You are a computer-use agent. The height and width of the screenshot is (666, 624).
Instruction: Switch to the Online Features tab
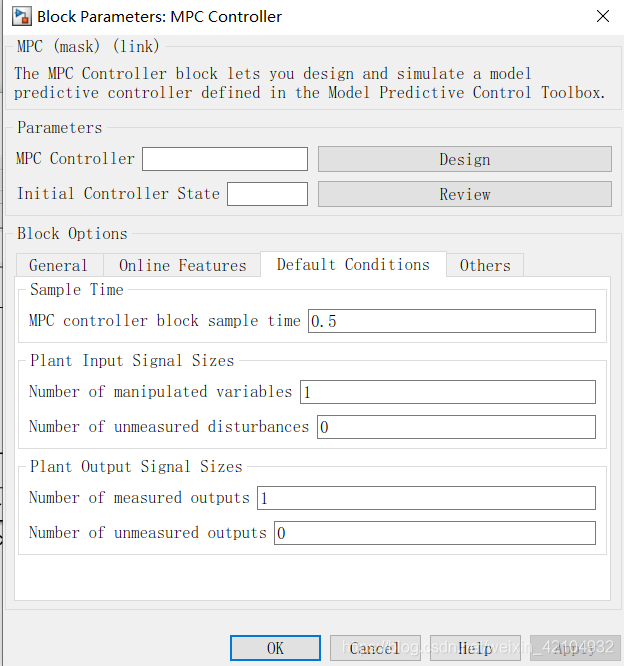(x=182, y=265)
